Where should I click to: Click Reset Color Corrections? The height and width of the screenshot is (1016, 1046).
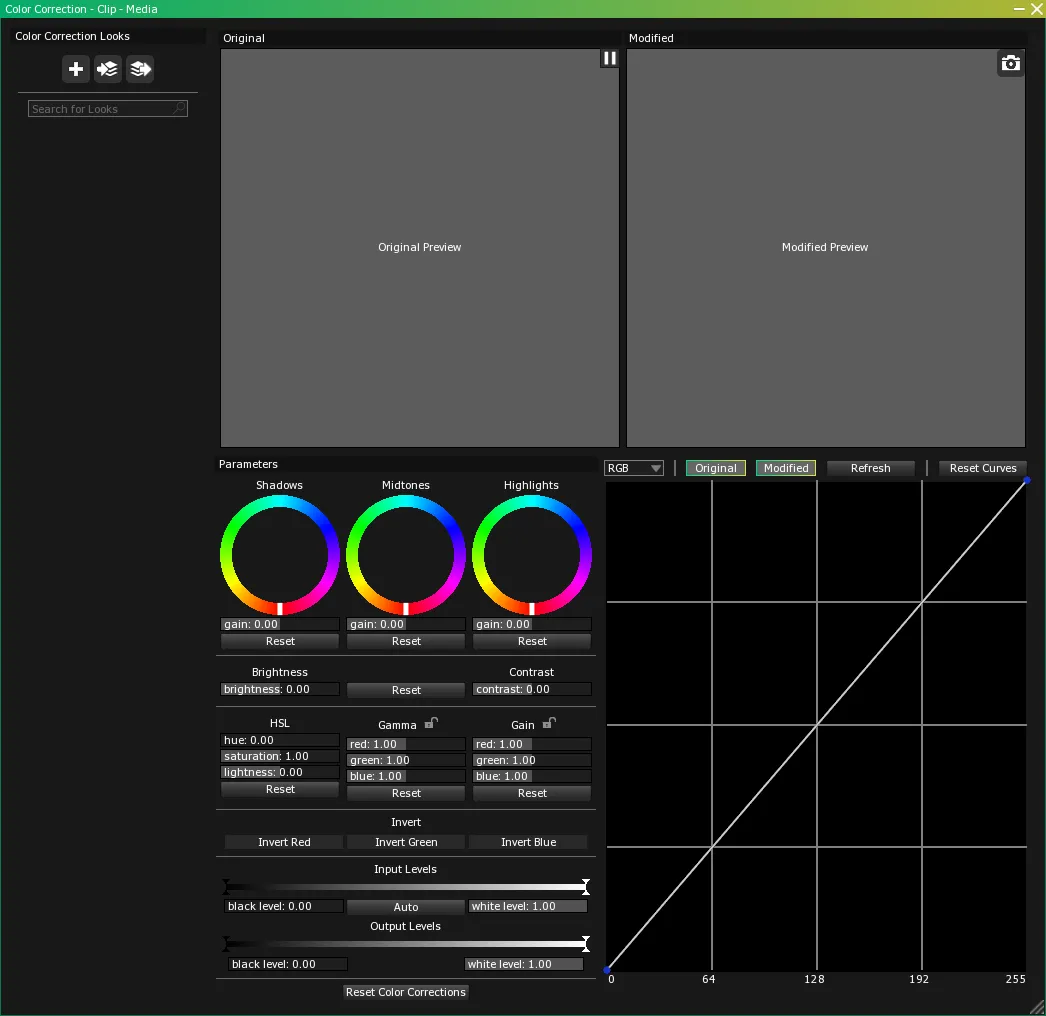(x=406, y=992)
